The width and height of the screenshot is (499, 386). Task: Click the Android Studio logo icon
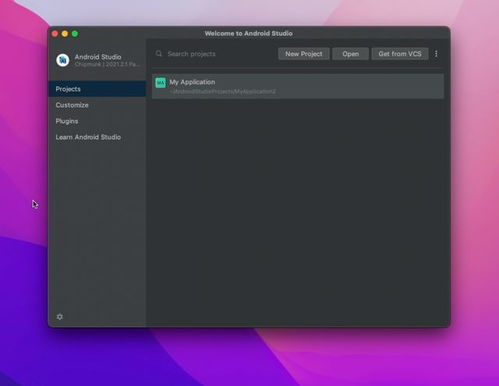point(62,60)
